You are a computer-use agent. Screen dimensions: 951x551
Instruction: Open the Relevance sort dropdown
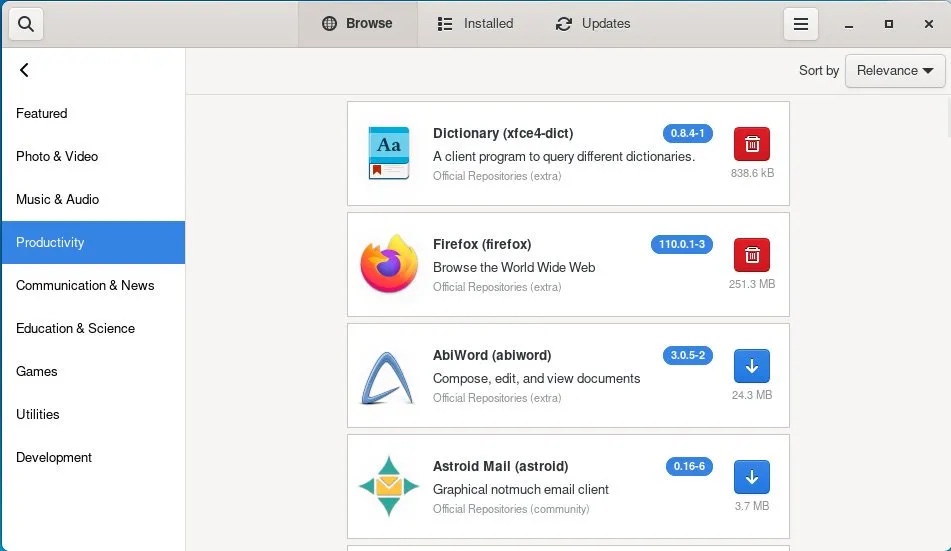point(894,71)
